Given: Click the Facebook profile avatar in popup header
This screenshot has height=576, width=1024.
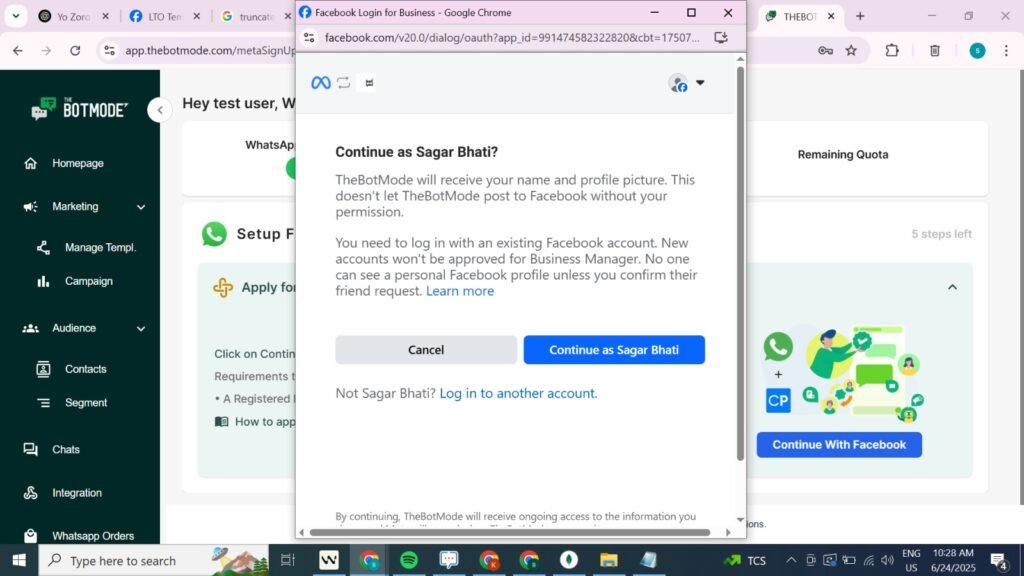Looking at the screenshot, I should click(679, 83).
